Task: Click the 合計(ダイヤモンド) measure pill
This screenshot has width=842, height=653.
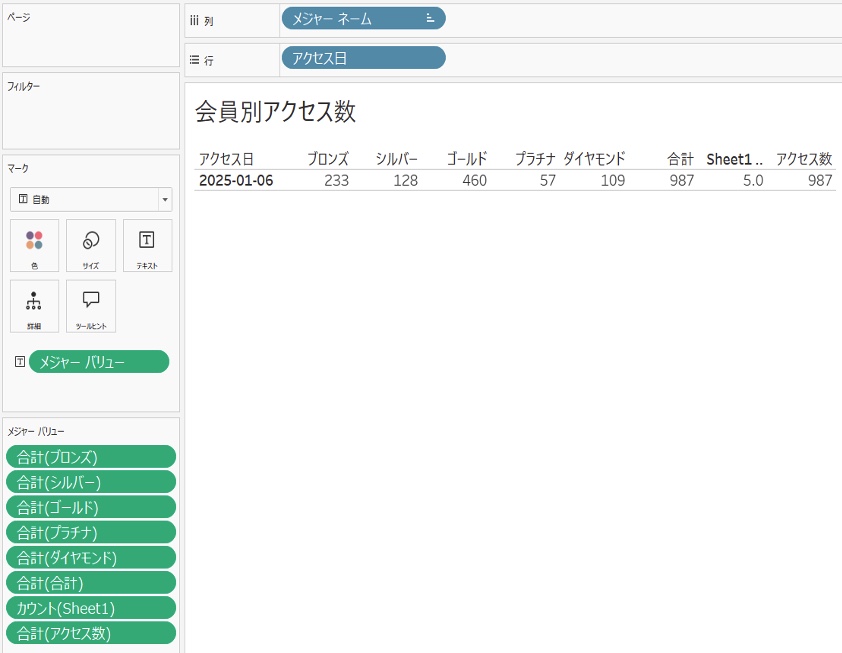Action: coord(91,557)
